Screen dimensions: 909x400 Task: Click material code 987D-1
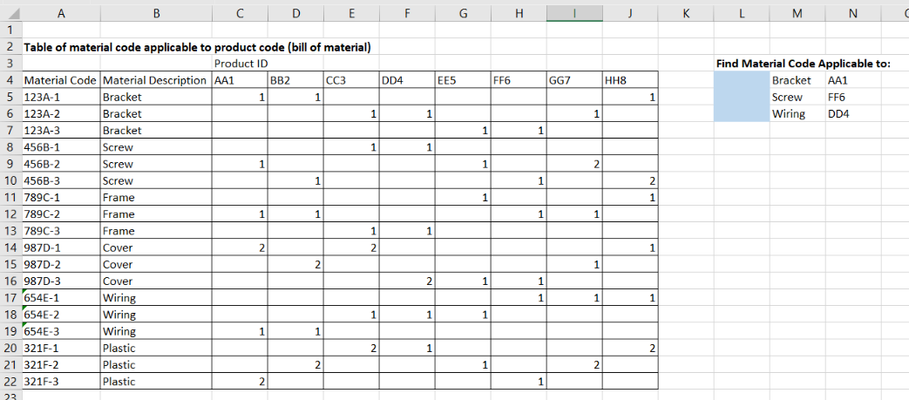click(61, 248)
